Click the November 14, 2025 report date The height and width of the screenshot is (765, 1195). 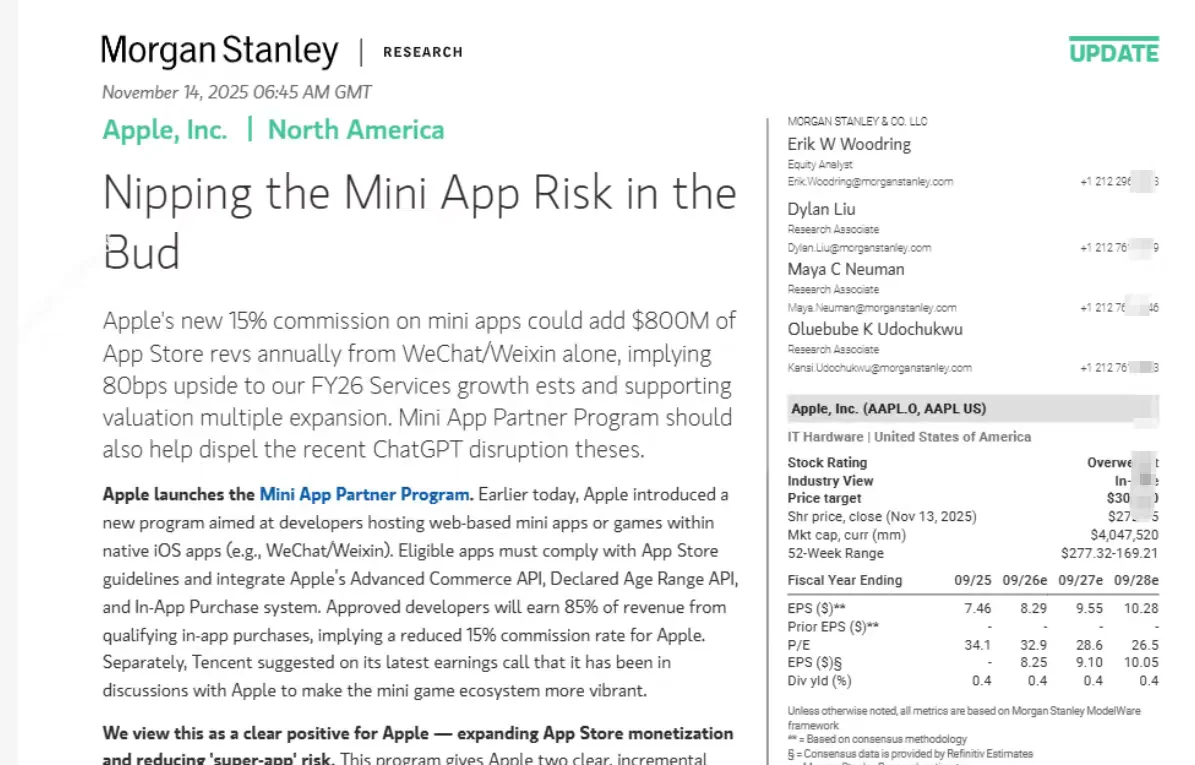click(x=236, y=92)
